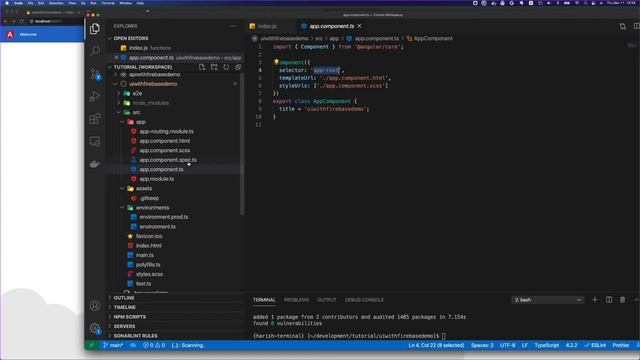Click the remote indicator in status bar corner
The width and height of the screenshot is (640, 360).
click(x=91, y=345)
